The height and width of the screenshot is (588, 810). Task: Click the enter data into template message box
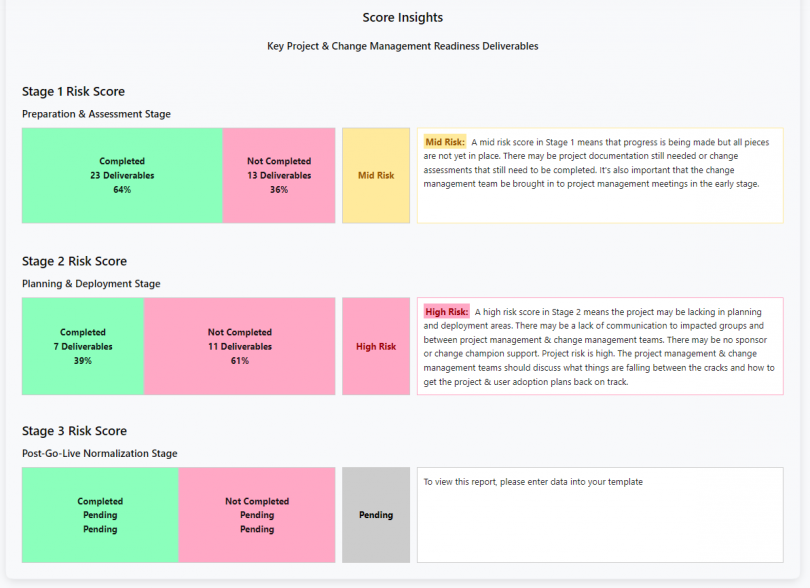(600, 515)
